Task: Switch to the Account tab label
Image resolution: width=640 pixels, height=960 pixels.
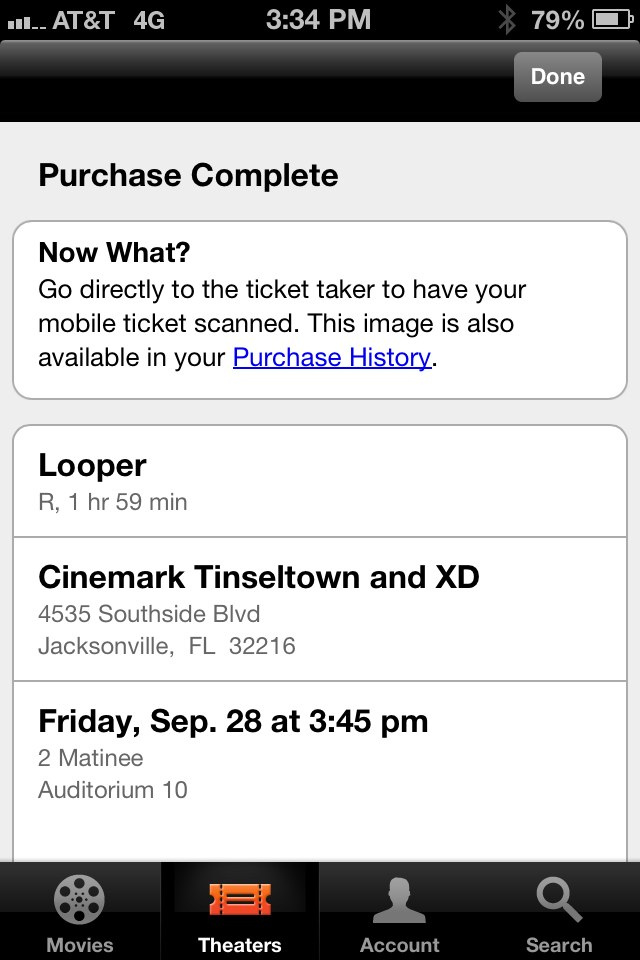Action: point(399,945)
